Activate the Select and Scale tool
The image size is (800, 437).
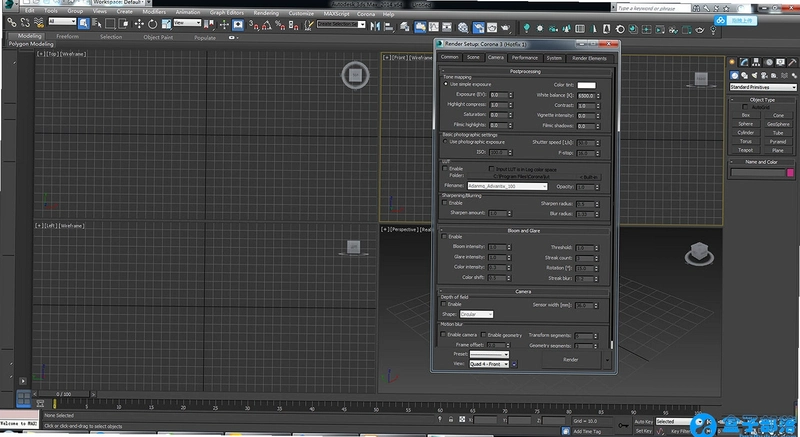(x=166, y=24)
